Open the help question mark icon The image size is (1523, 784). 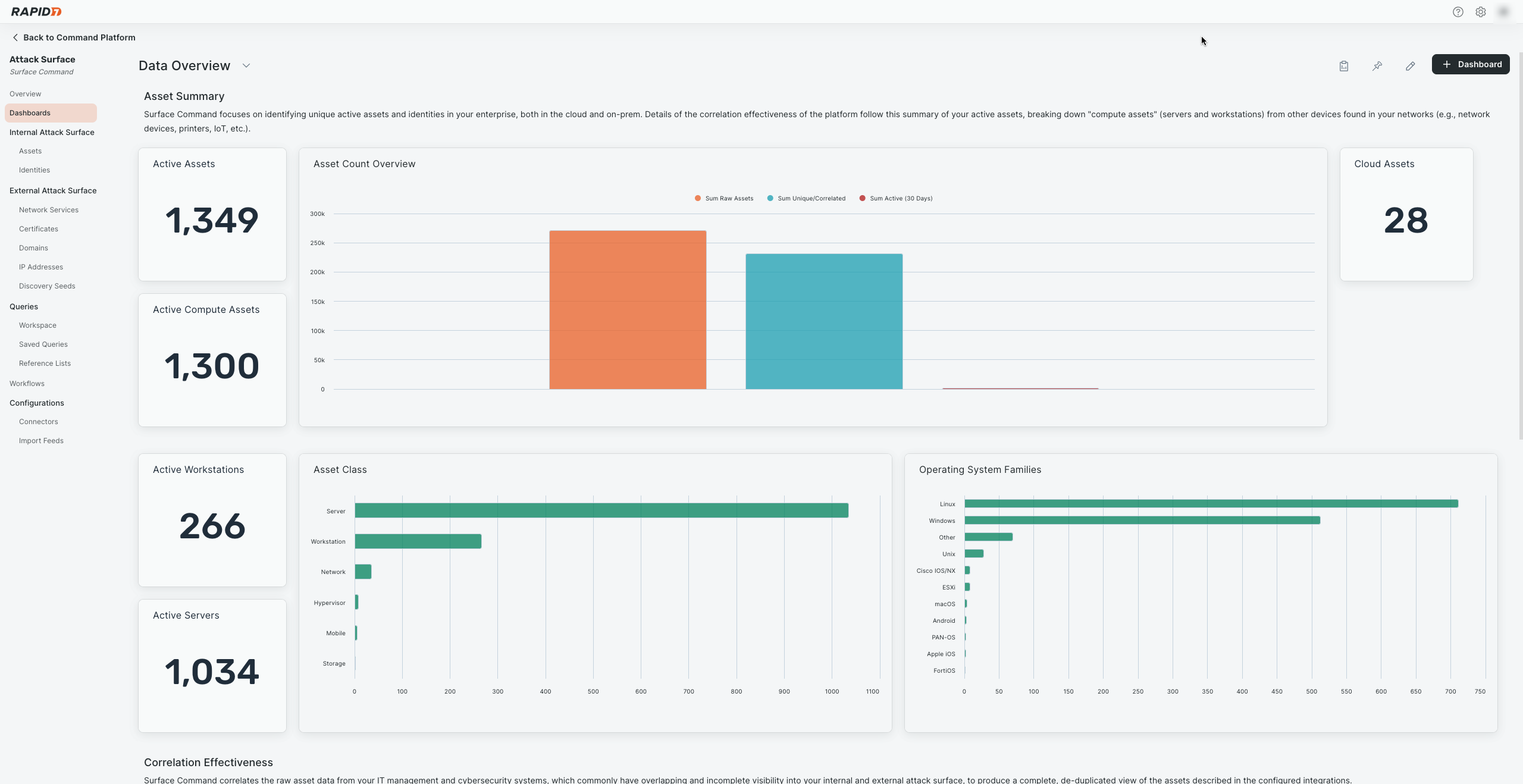[x=1458, y=12]
